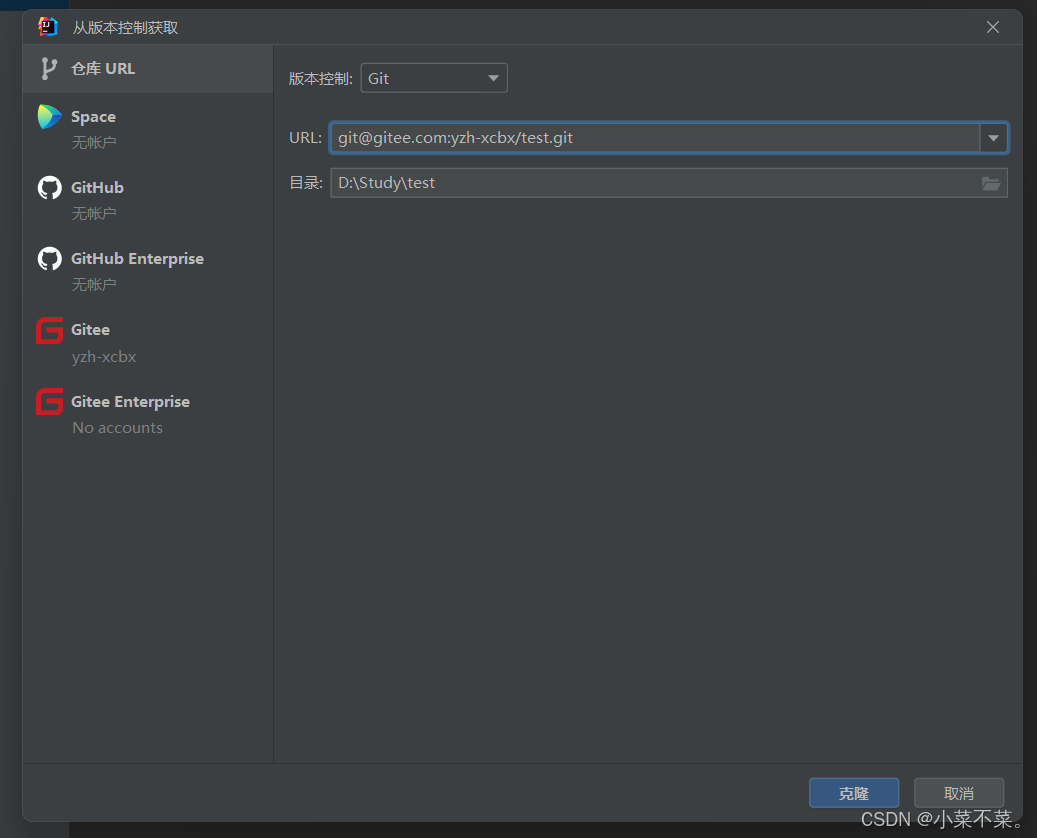Click the No accounts text

tap(117, 428)
